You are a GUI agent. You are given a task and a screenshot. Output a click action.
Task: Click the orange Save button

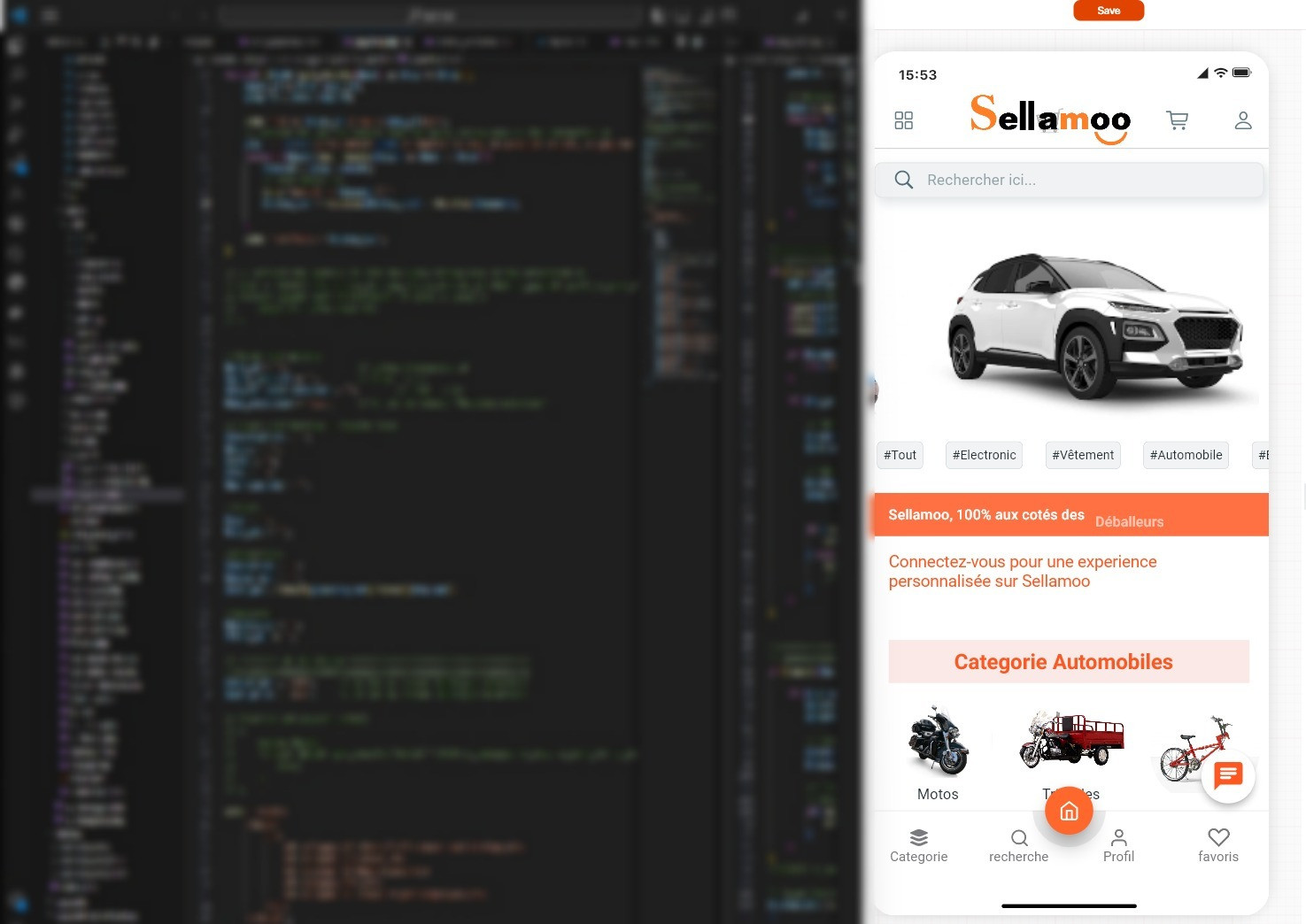pos(1109,11)
